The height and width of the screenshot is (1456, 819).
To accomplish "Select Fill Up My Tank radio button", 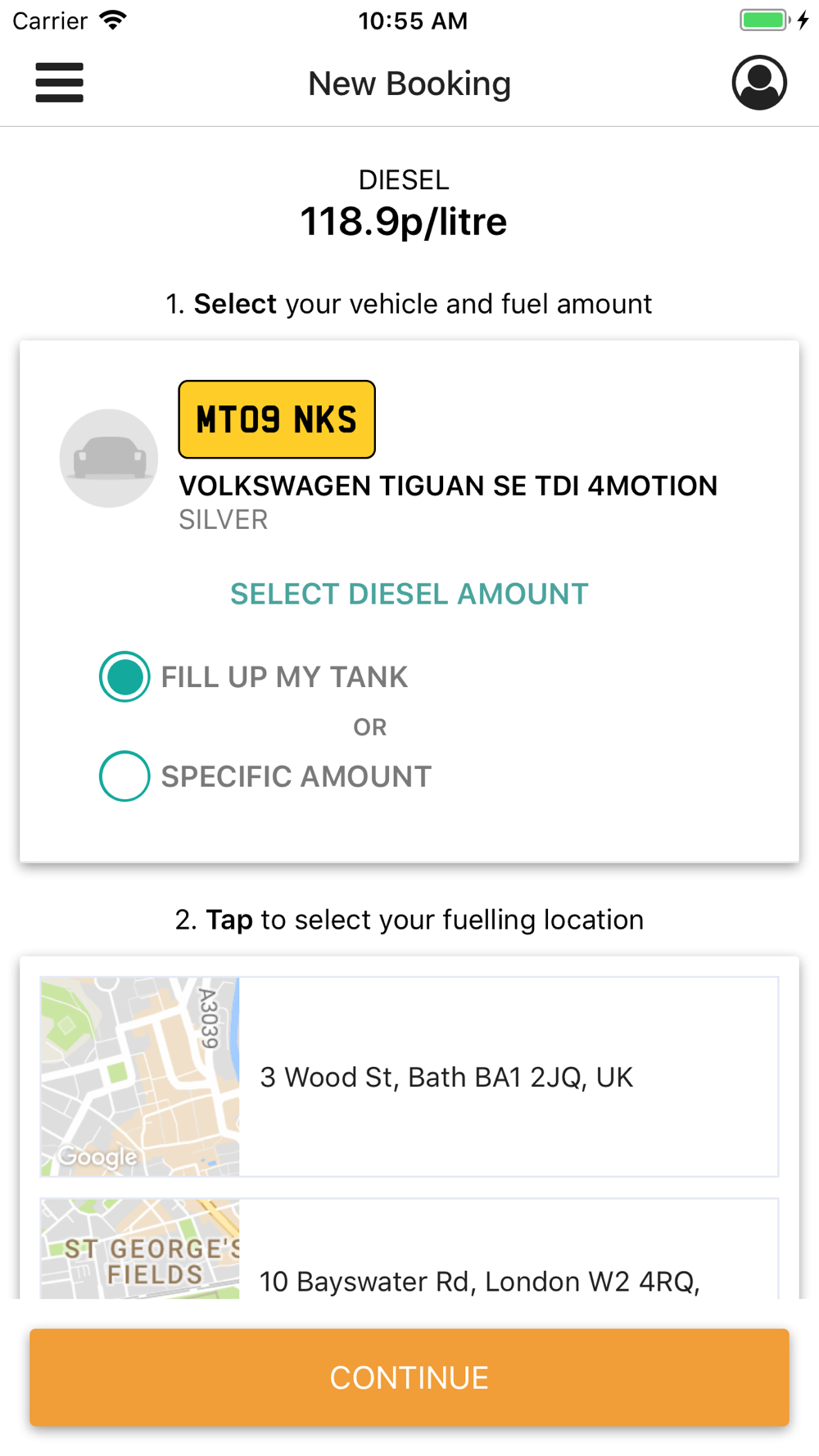I will [124, 677].
